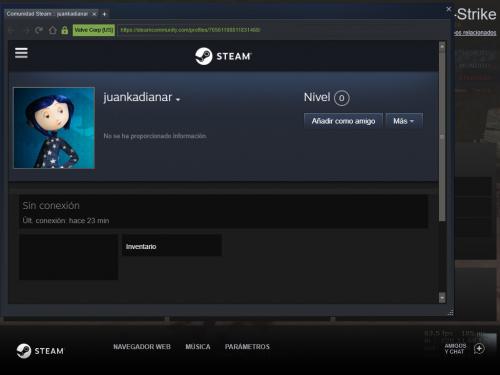Go back with the browser back arrow
This screenshot has height=375, width=500.
[x=11, y=31]
